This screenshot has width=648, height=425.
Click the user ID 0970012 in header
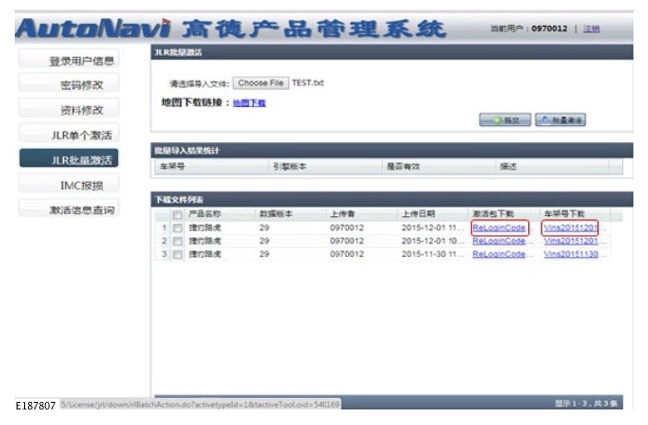[549, 29]
